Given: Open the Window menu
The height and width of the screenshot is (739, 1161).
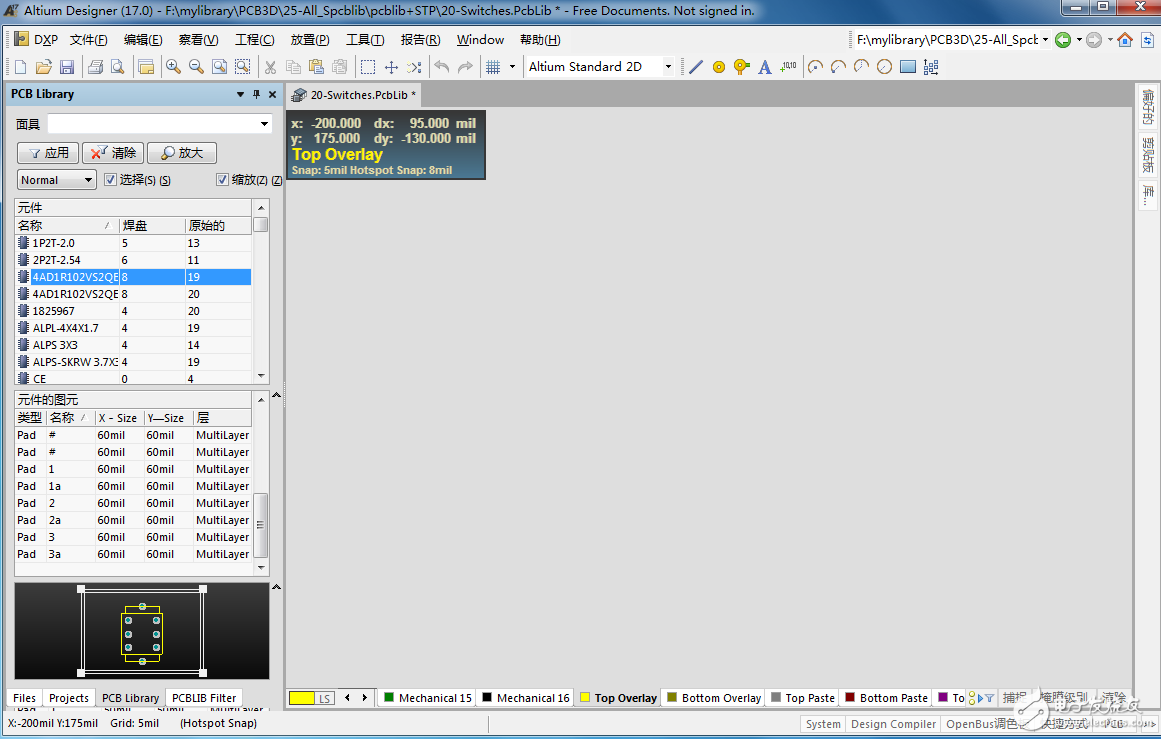Looking at the screenshot, I should (x=480, y=40).
